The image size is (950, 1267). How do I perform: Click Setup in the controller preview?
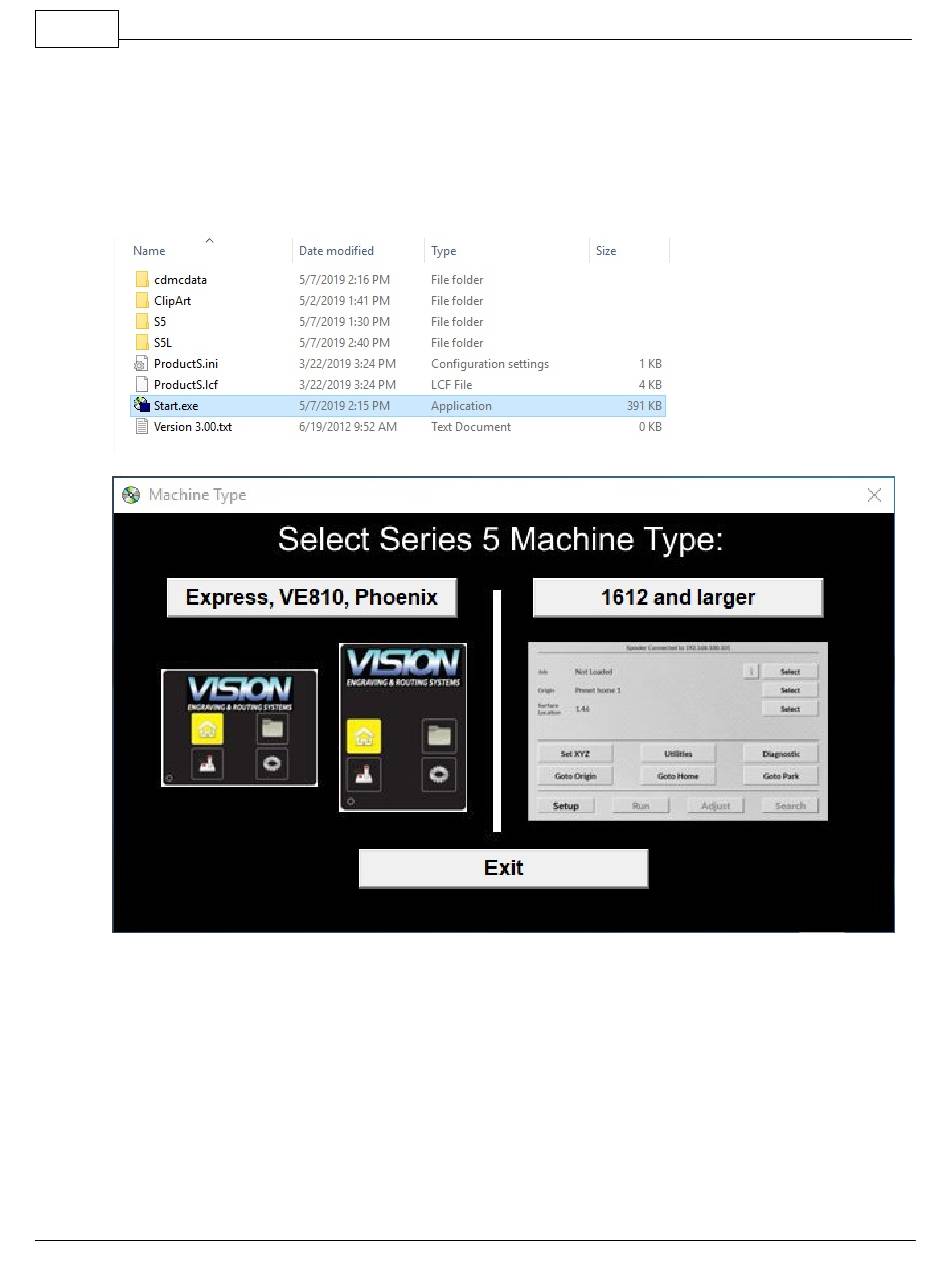(565, 806)
